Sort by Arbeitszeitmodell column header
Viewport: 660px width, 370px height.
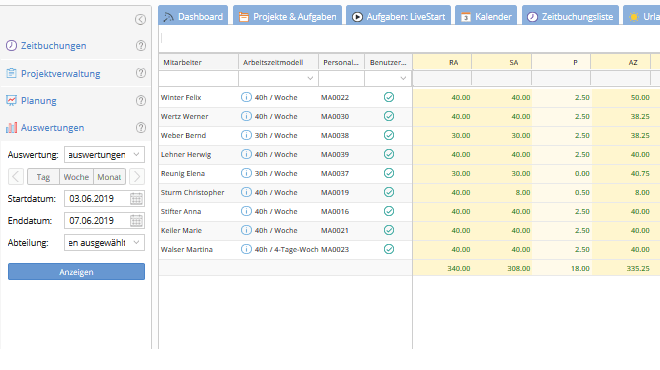[278, 62]
